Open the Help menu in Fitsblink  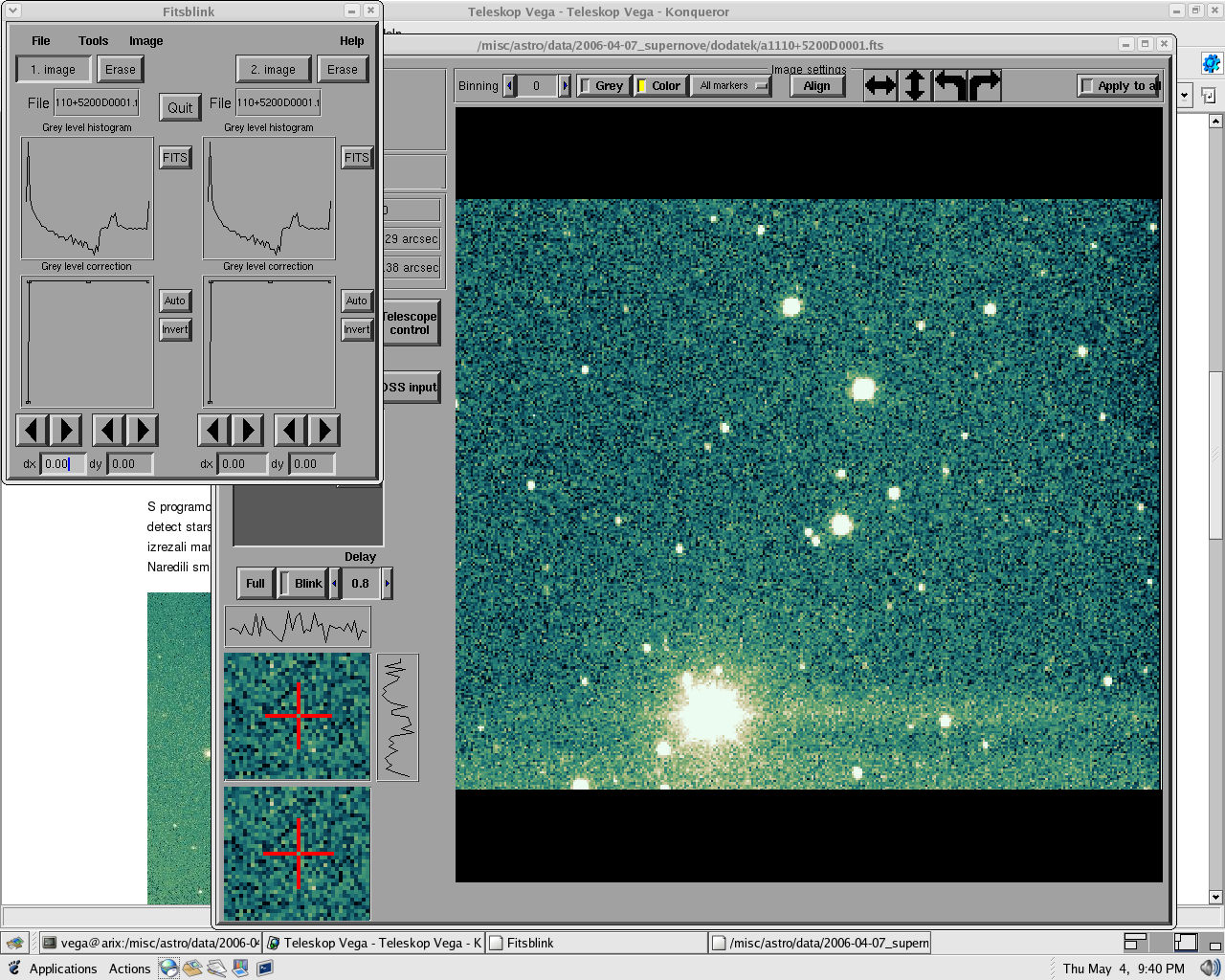point(351,41)
